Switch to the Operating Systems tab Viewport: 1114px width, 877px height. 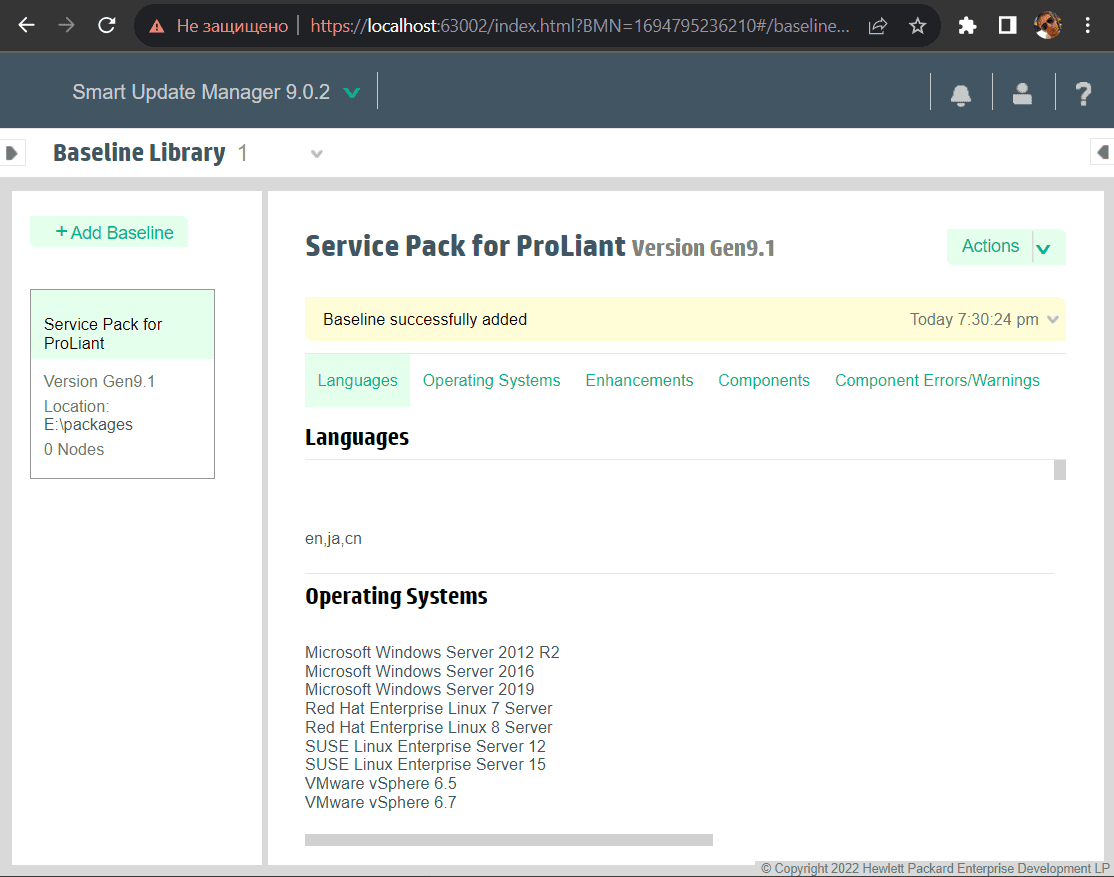click(x=492, y=380)
